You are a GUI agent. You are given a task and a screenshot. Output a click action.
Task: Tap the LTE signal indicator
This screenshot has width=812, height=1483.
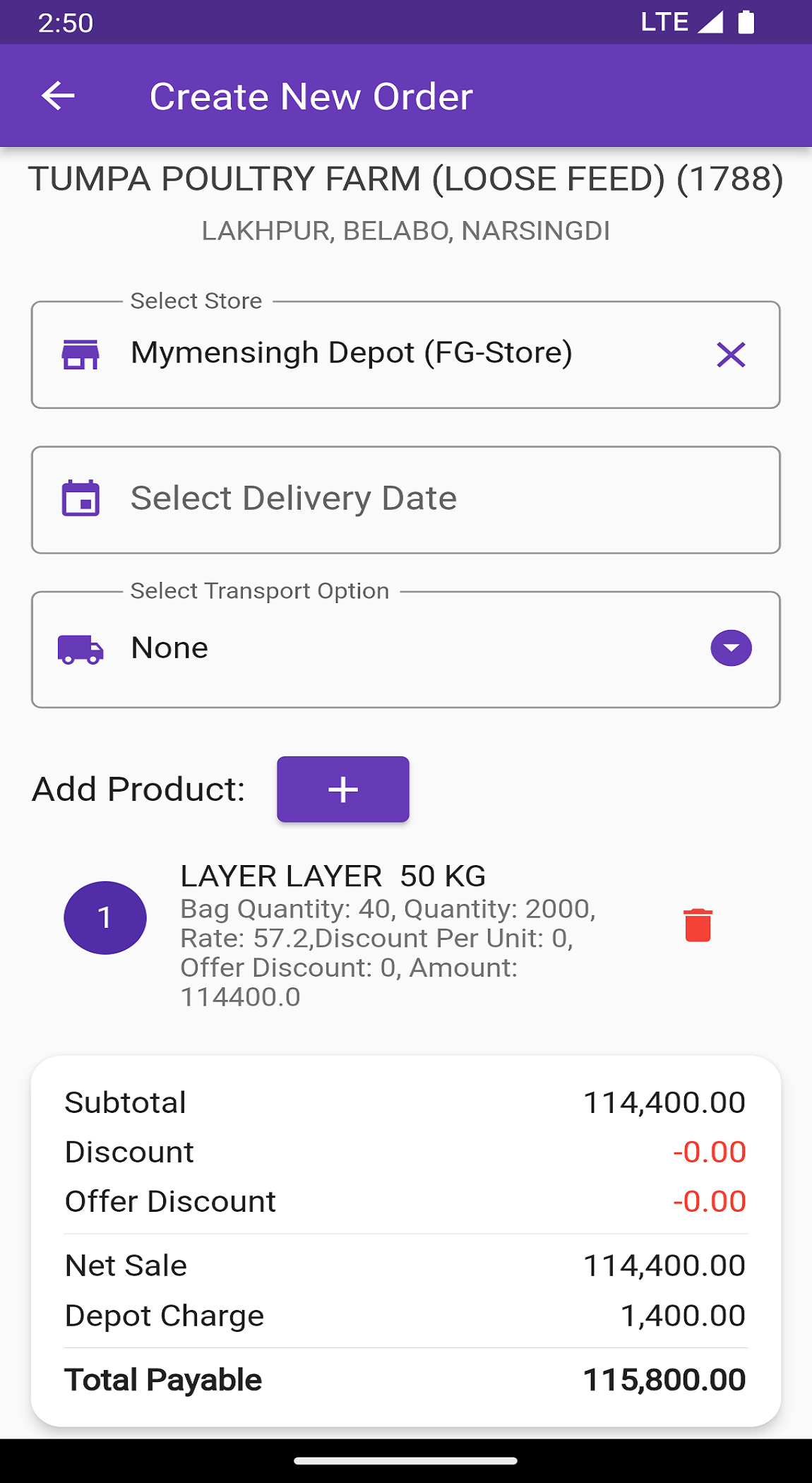(x=681, y=23)
